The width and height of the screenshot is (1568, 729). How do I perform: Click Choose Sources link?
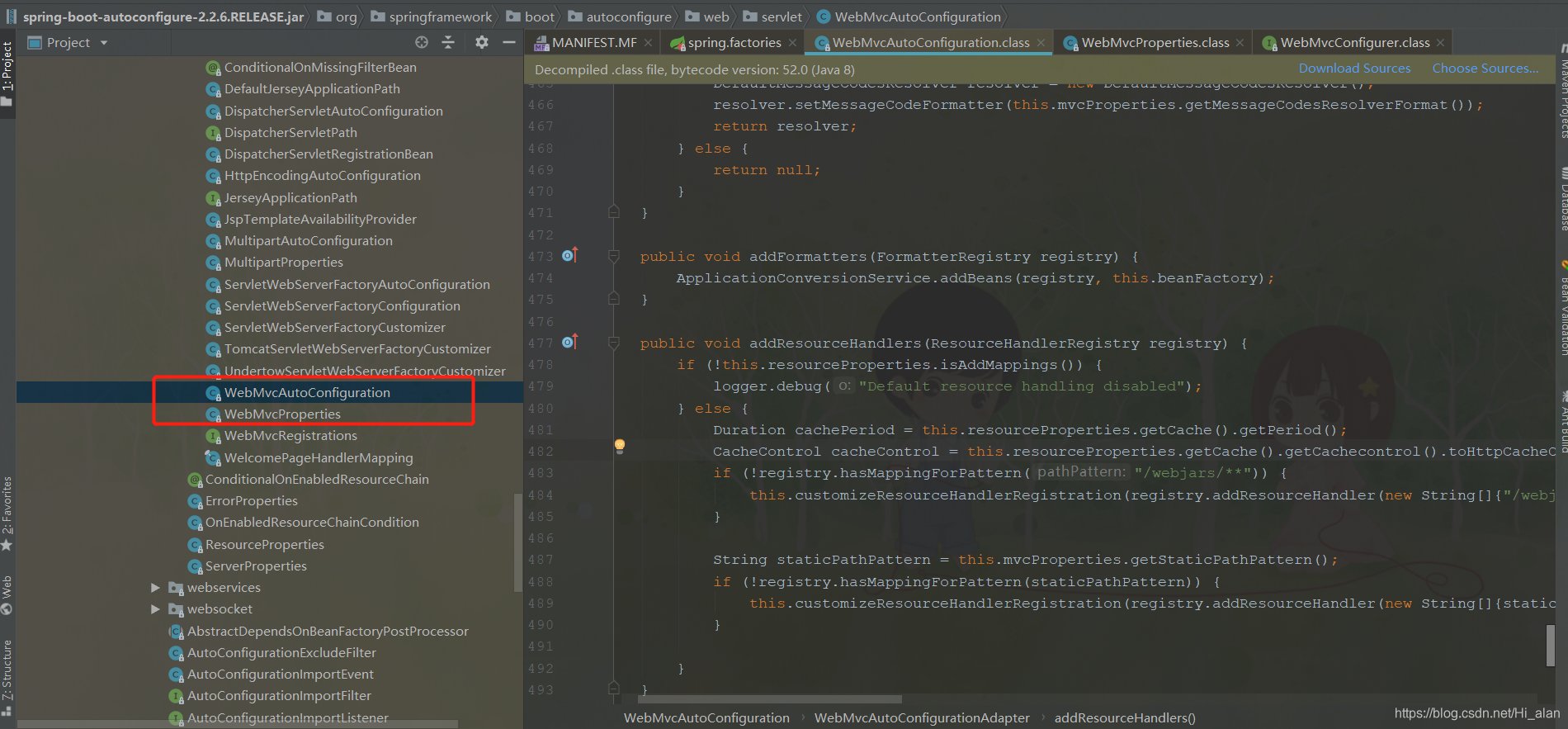click(1485, 69)
